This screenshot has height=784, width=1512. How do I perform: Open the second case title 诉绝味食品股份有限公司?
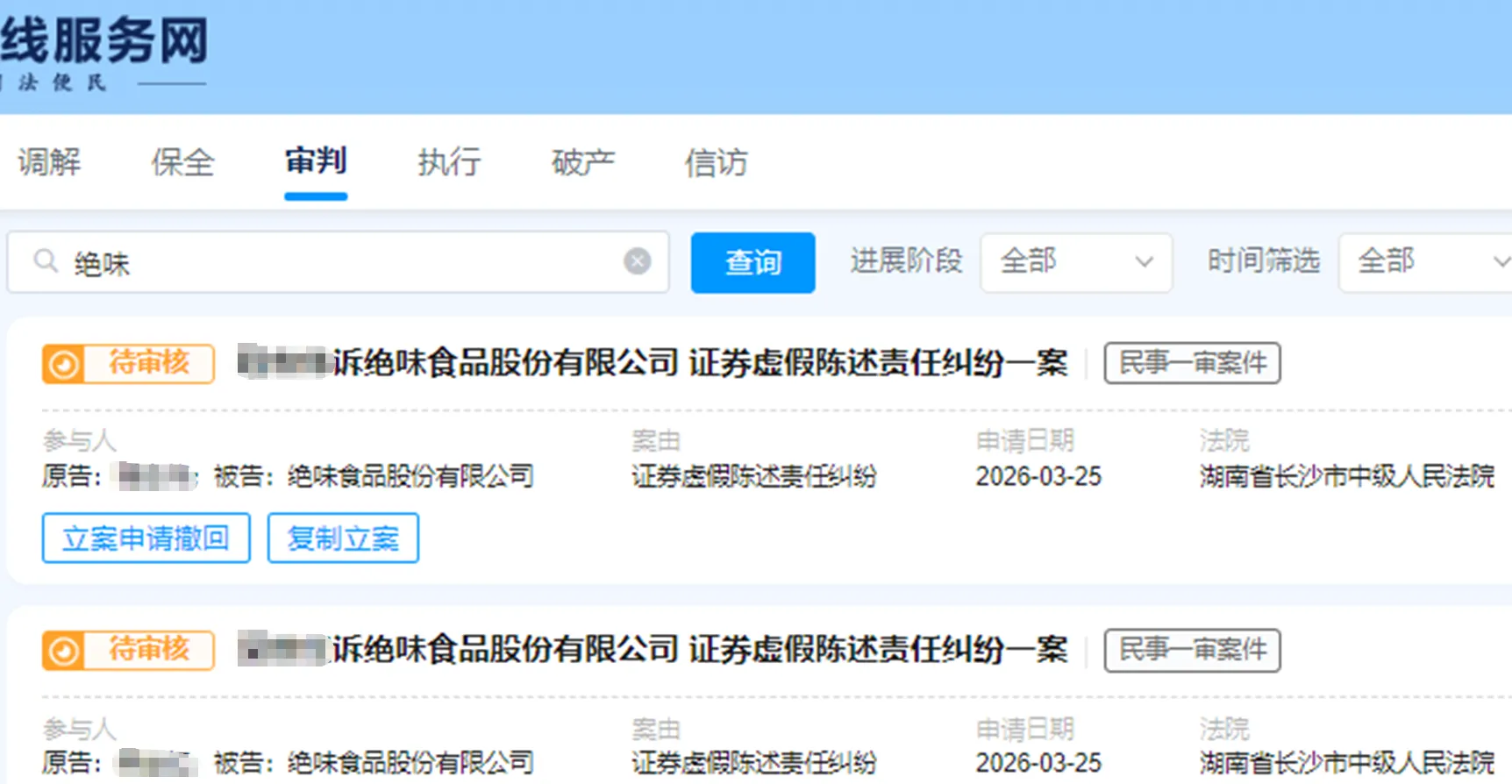(653, 650)
